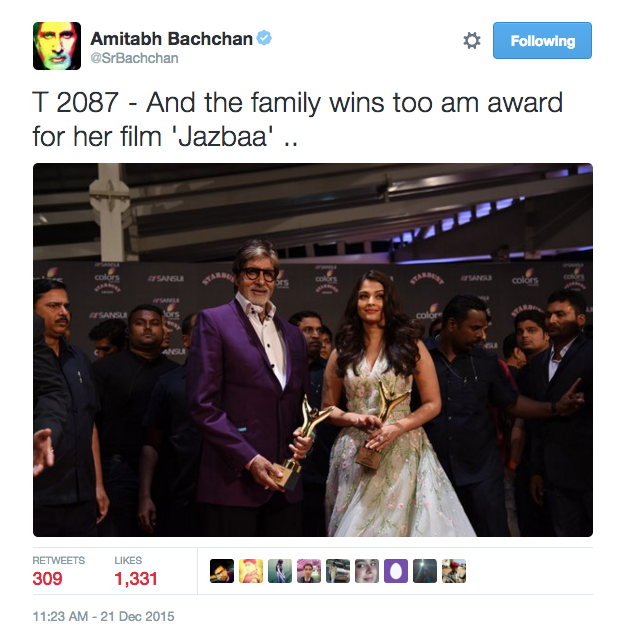Click the blue verified badge
622x635 pixels.
(x=264, y=38)
